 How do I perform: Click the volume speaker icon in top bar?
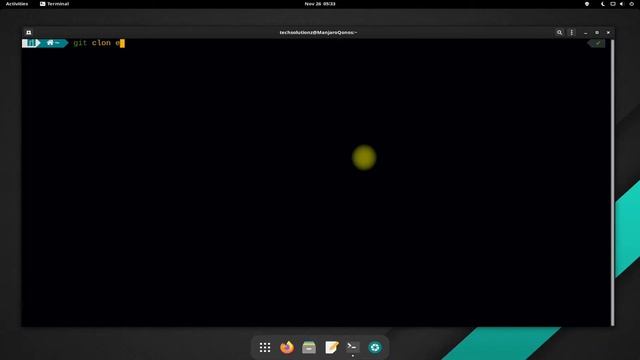click(622, 4)
